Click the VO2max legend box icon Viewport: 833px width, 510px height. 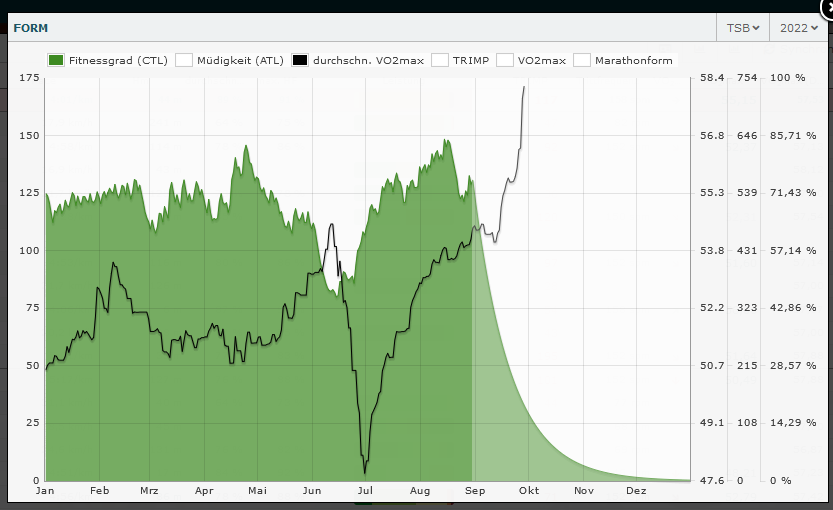pos(505,60)
